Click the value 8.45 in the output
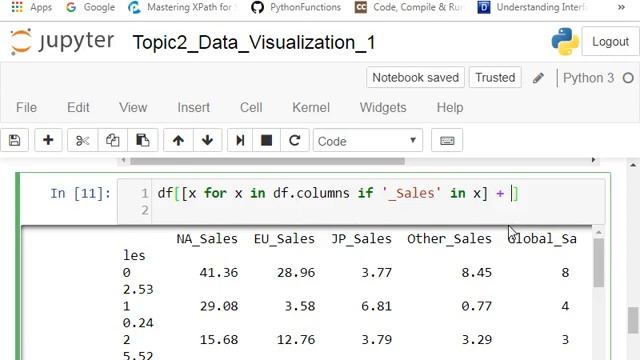The height and width of the screenshot is (360, 640). click(x=476, y=272)
